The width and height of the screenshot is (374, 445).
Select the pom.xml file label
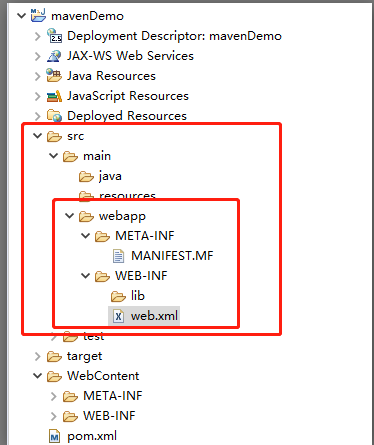click(92, 436)
